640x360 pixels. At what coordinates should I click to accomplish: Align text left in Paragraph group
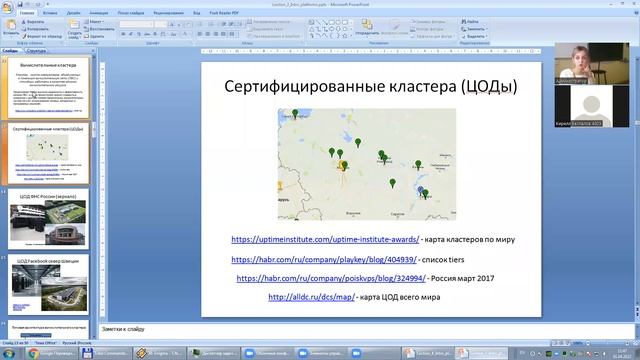point(200,34)
